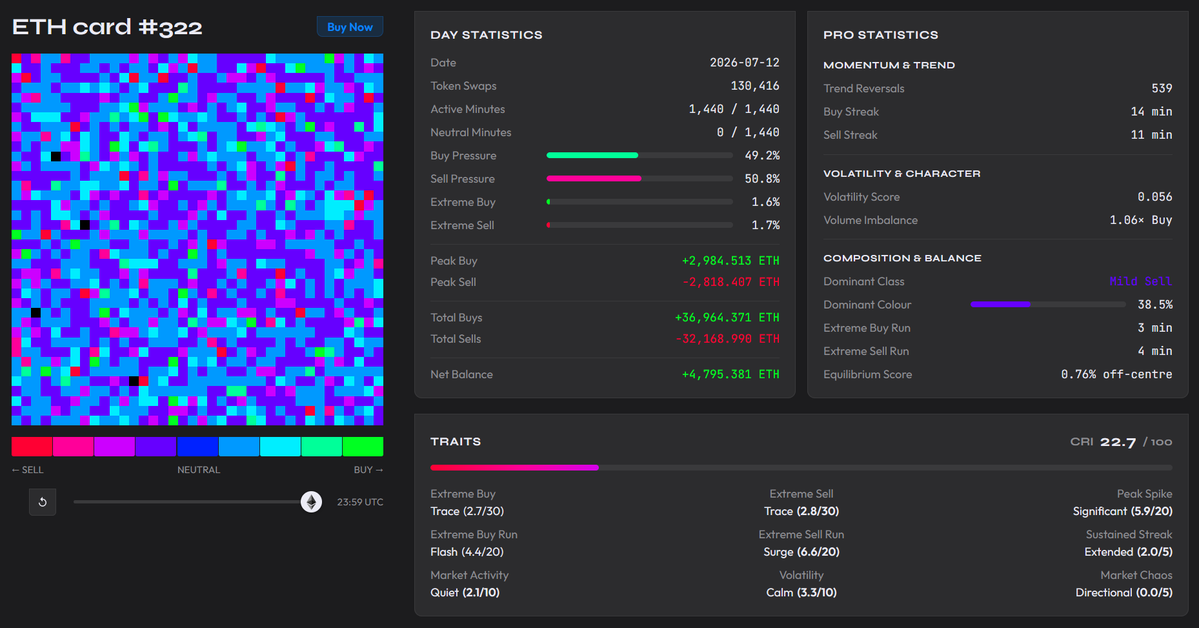The width and height of the screenshot is (1199, 628).
Task: Click the 23:59 UTC time label
Action: click(360, 502)
